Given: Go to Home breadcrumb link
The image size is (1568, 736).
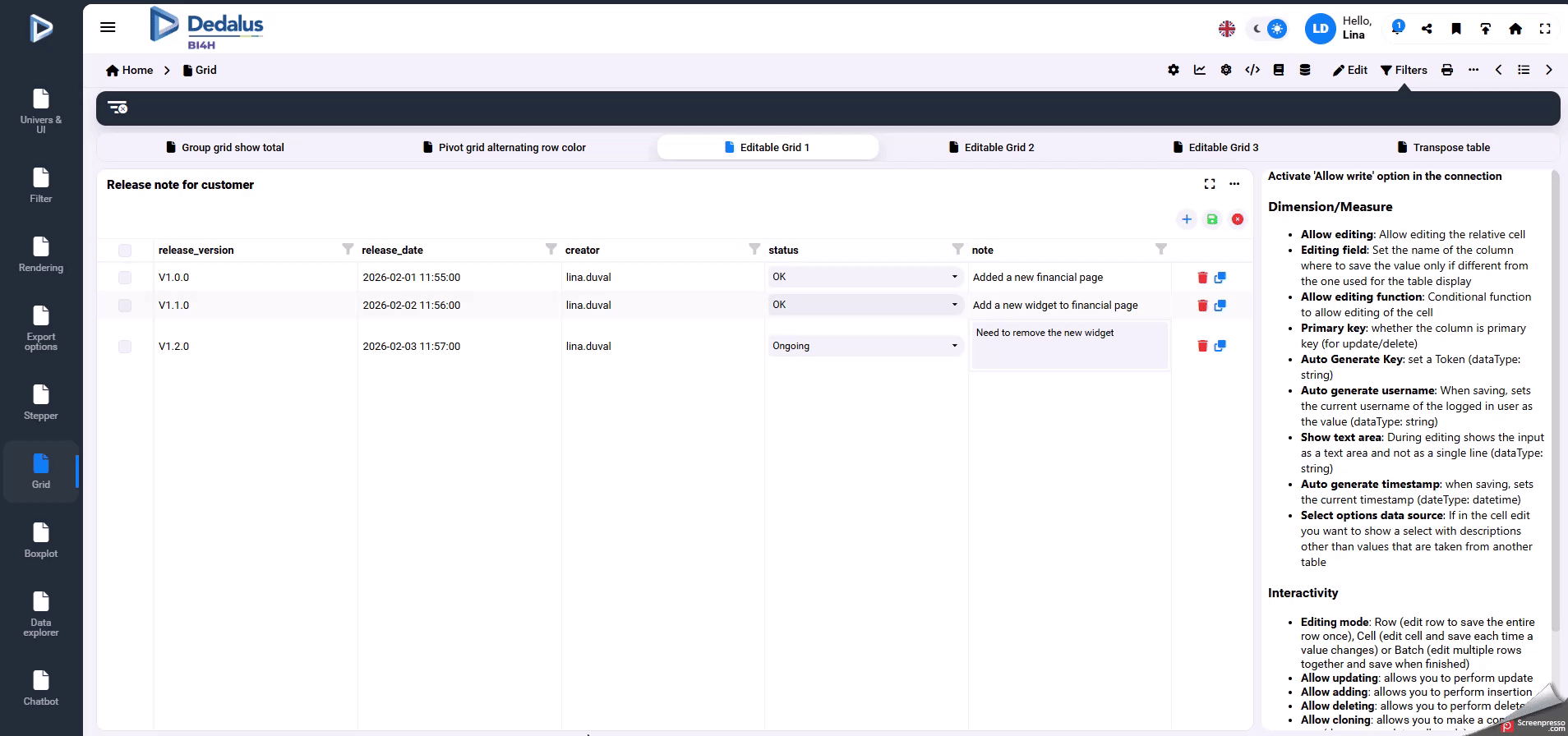Looking at the screenshot, I should tap(130, 70).
